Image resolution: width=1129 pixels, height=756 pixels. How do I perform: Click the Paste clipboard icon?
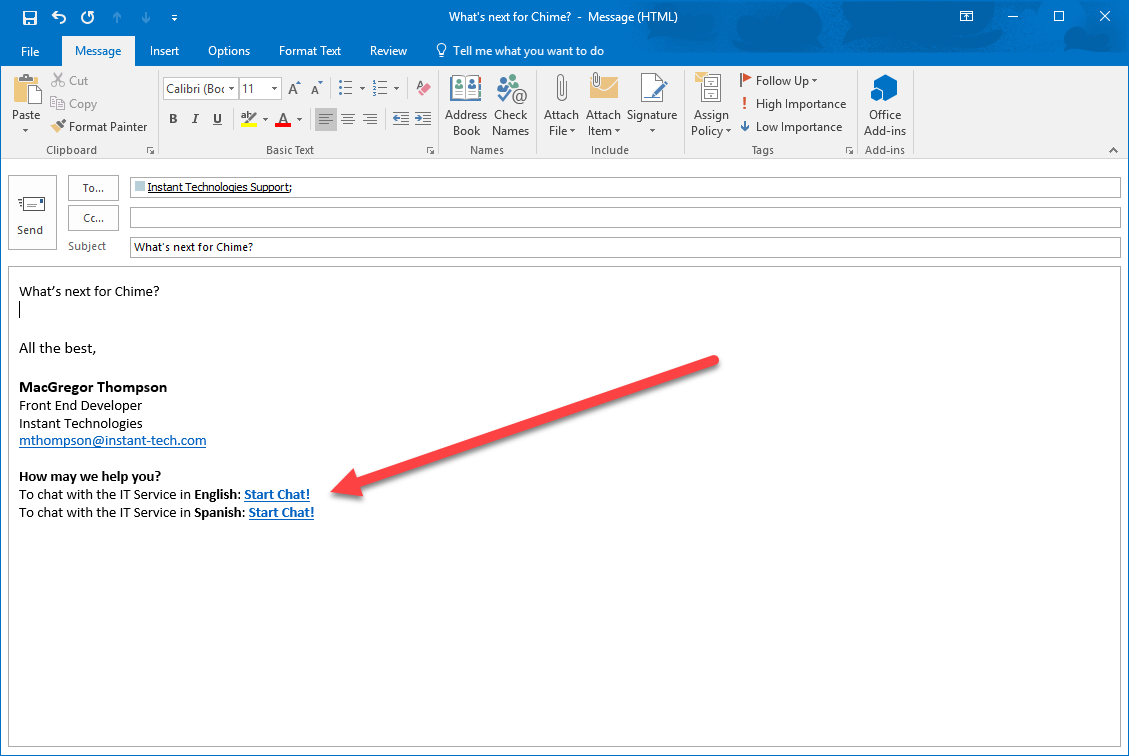point(27,90)
